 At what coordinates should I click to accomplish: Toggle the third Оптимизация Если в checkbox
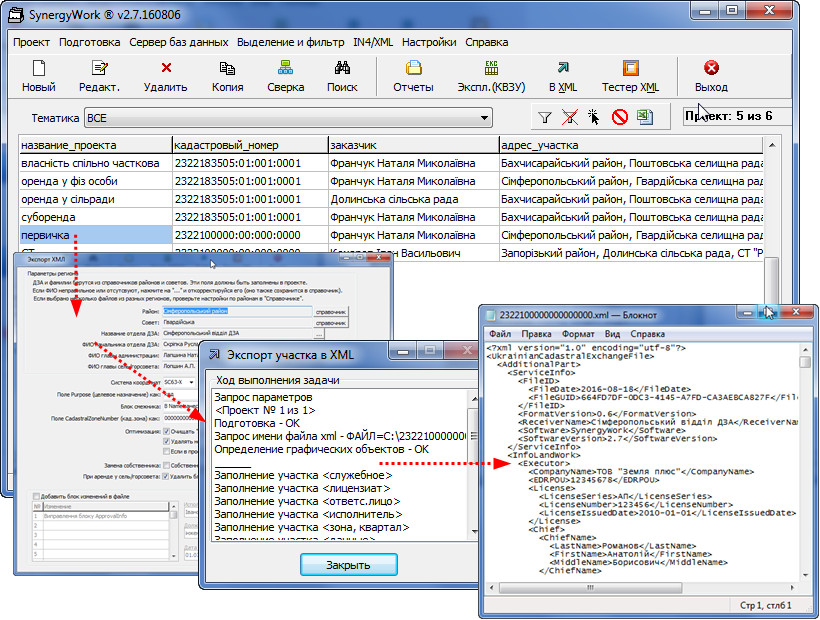pos(166,451)
